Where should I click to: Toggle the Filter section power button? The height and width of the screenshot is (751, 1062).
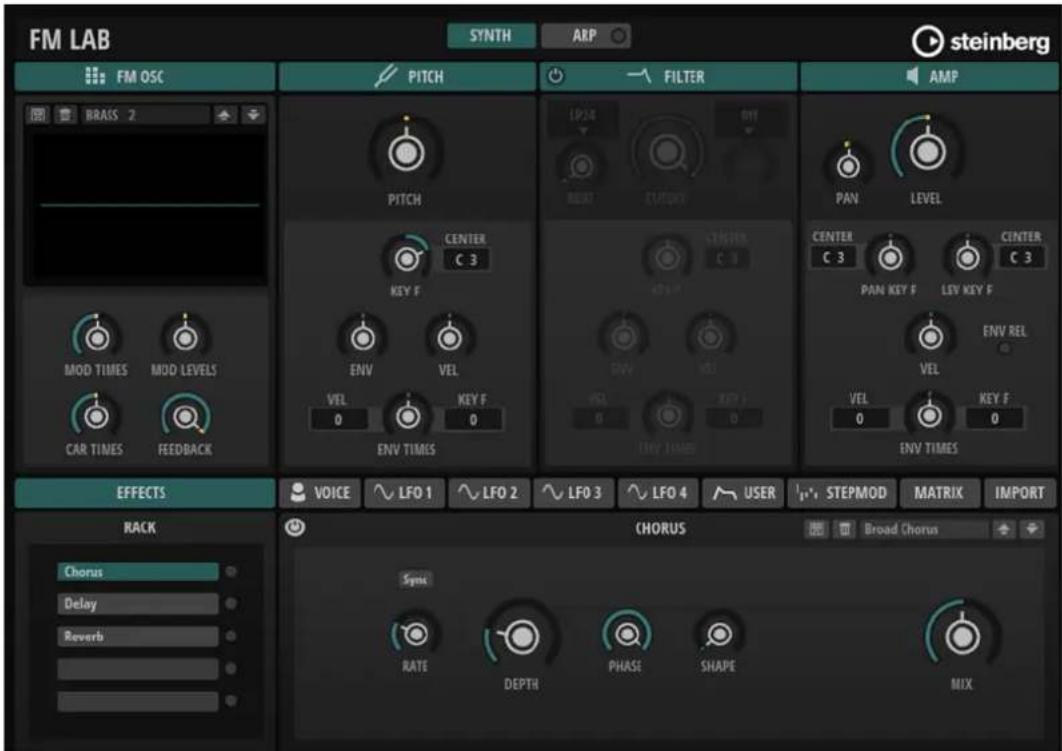pyautogui.click(x=555, y=76)
